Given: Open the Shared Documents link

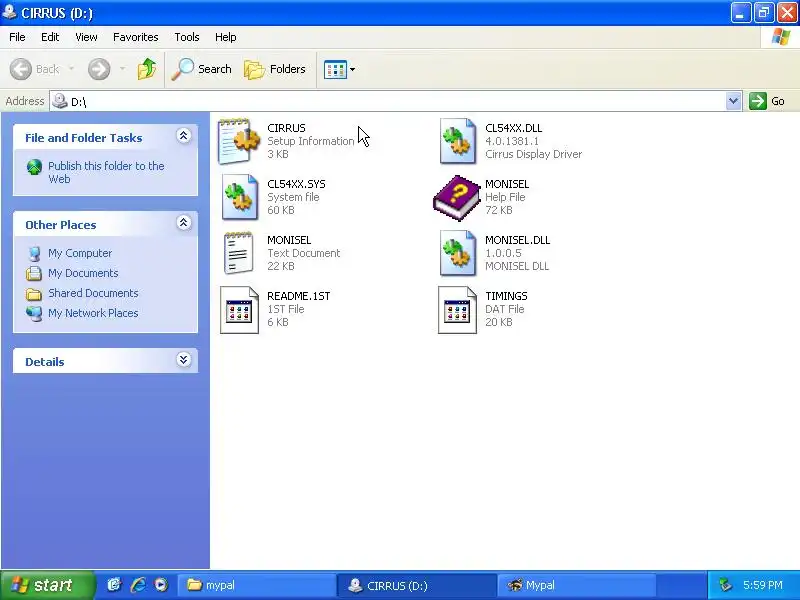Looking at the screenshot, I should (93, 293).
